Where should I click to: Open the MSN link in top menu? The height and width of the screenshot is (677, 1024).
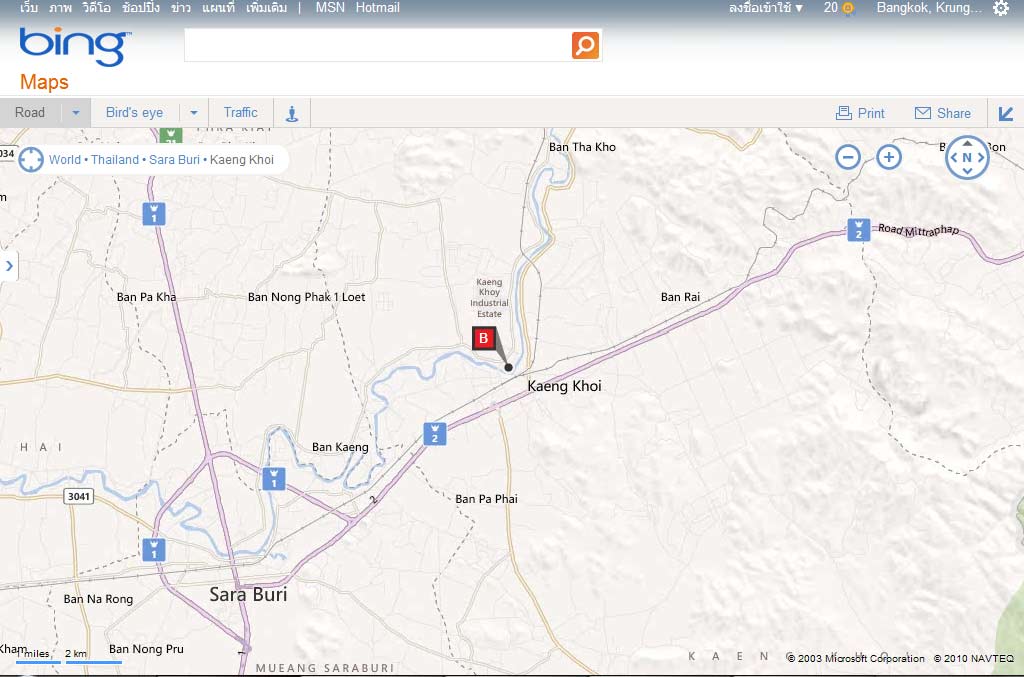coord(330,8)
